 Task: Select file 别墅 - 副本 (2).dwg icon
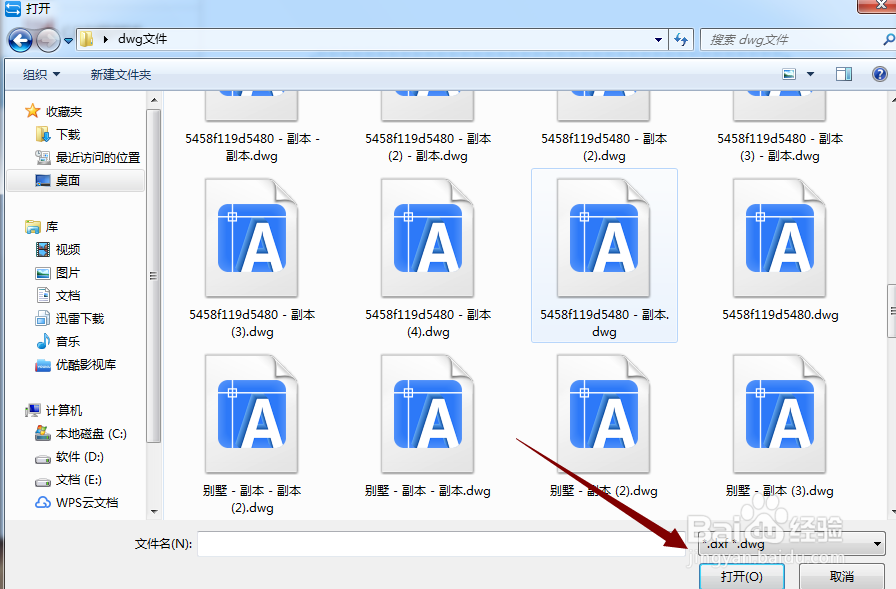(603, 414)
